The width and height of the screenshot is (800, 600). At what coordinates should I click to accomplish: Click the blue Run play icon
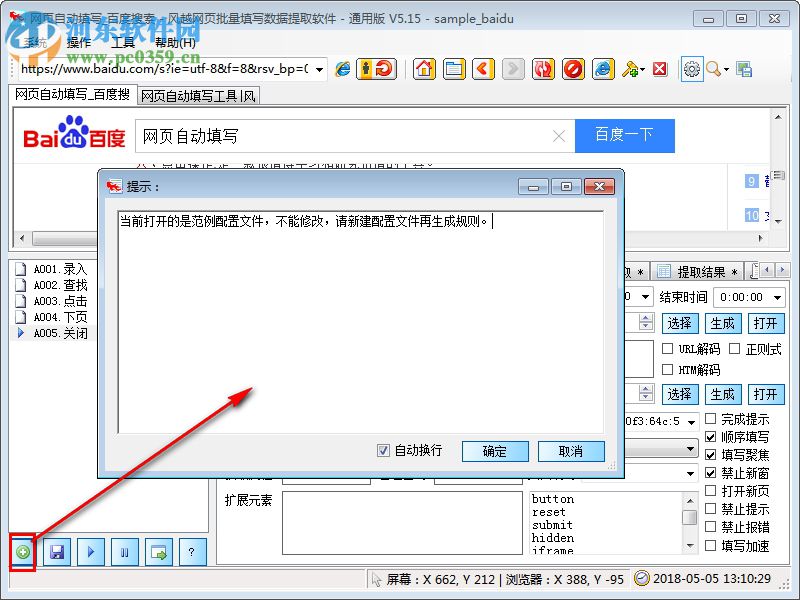(91, 551)
